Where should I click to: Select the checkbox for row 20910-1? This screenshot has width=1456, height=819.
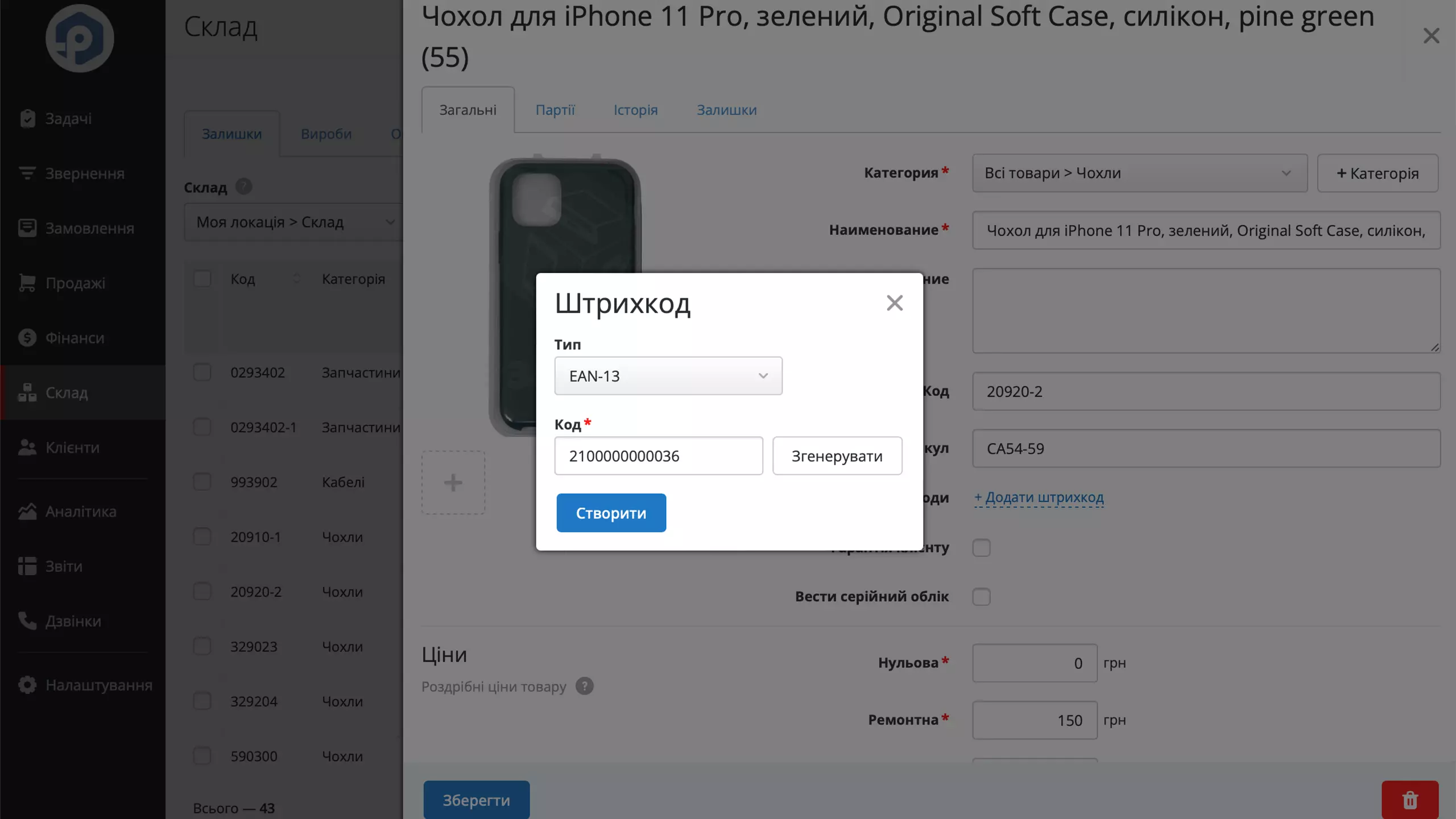[x=202, y=537]
